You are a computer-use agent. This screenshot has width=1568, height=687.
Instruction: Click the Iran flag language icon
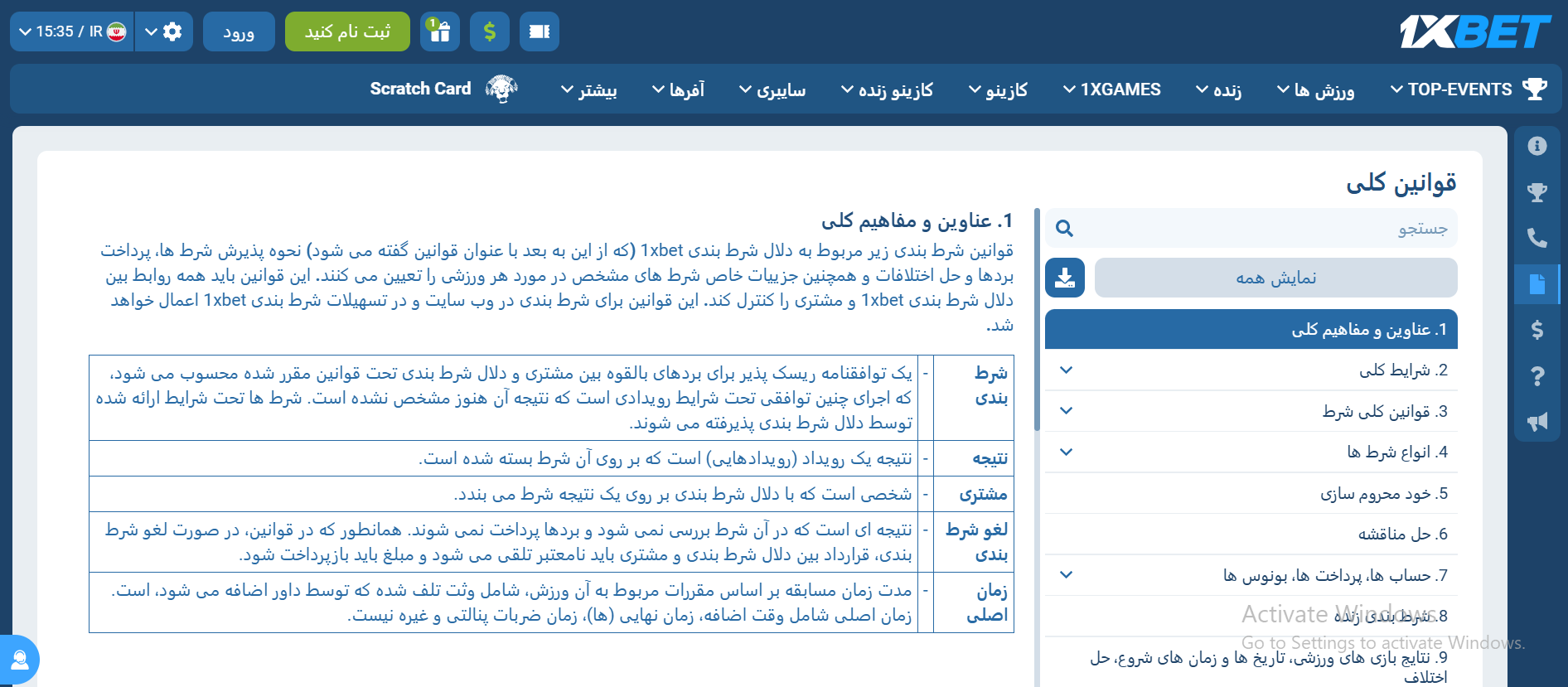pos(117,31)
